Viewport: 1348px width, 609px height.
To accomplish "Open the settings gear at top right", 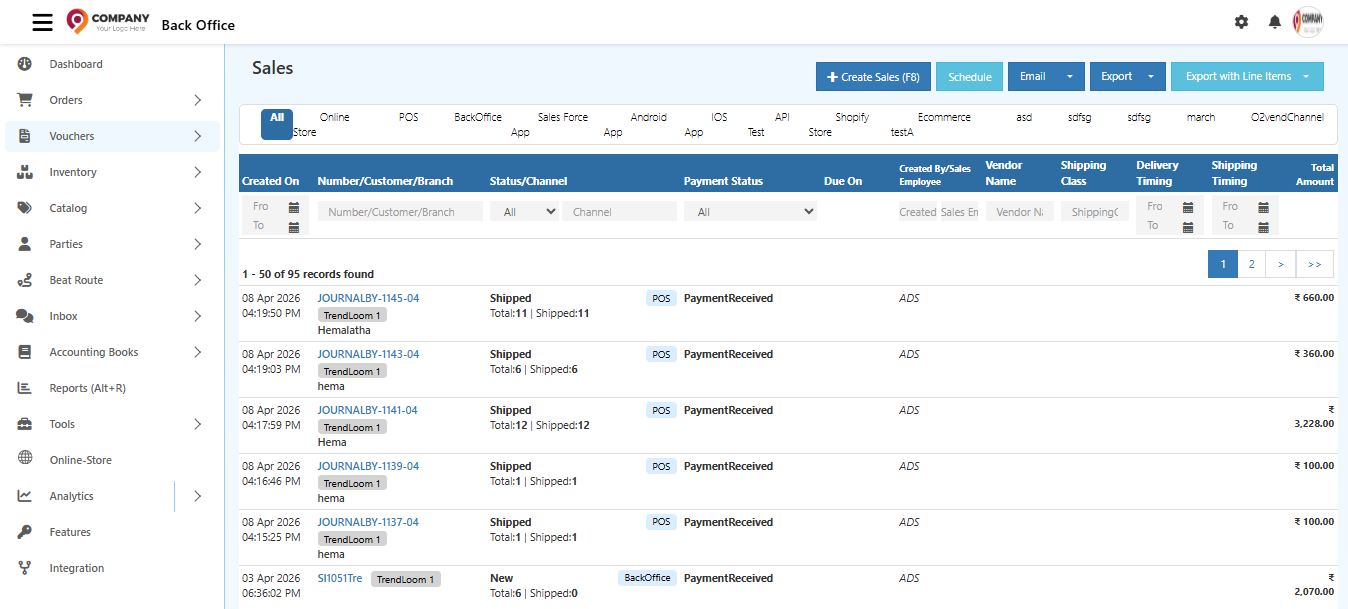I will (1241, 21).
